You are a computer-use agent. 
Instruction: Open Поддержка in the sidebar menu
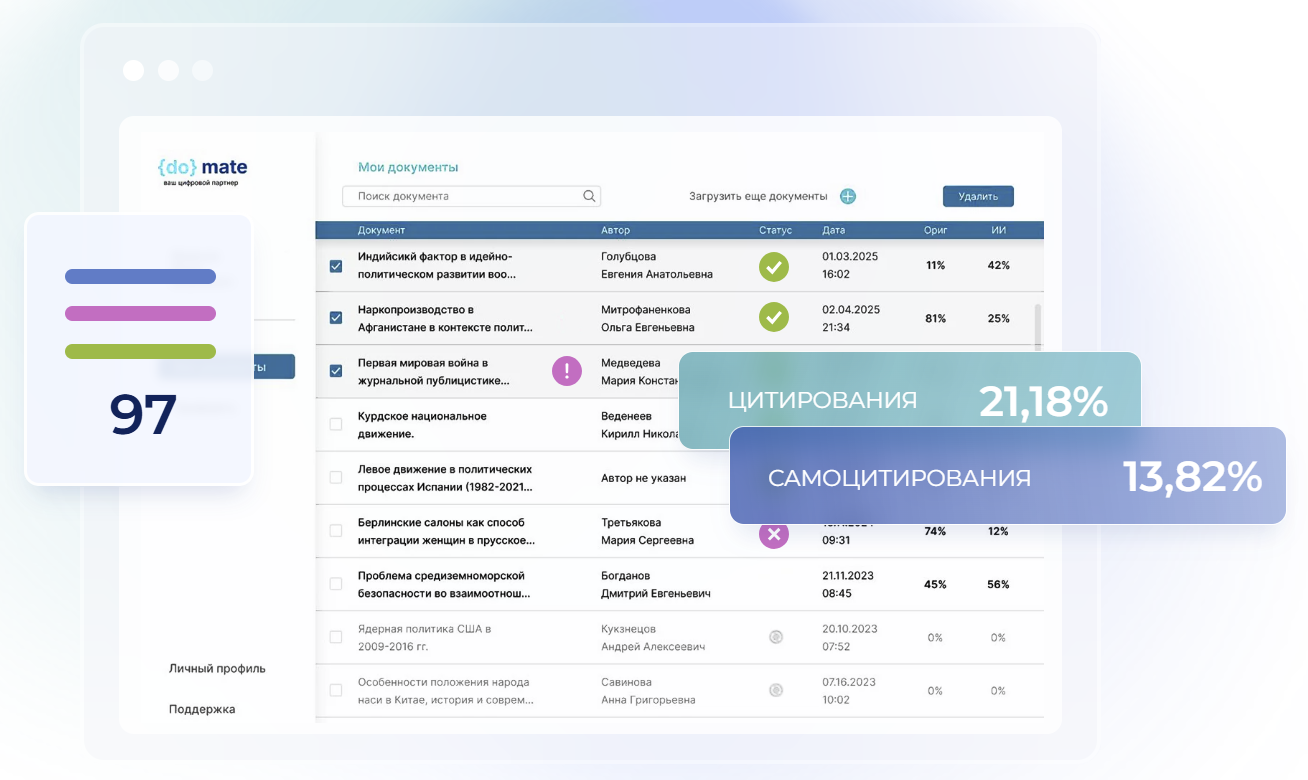(x=201, y=708)
